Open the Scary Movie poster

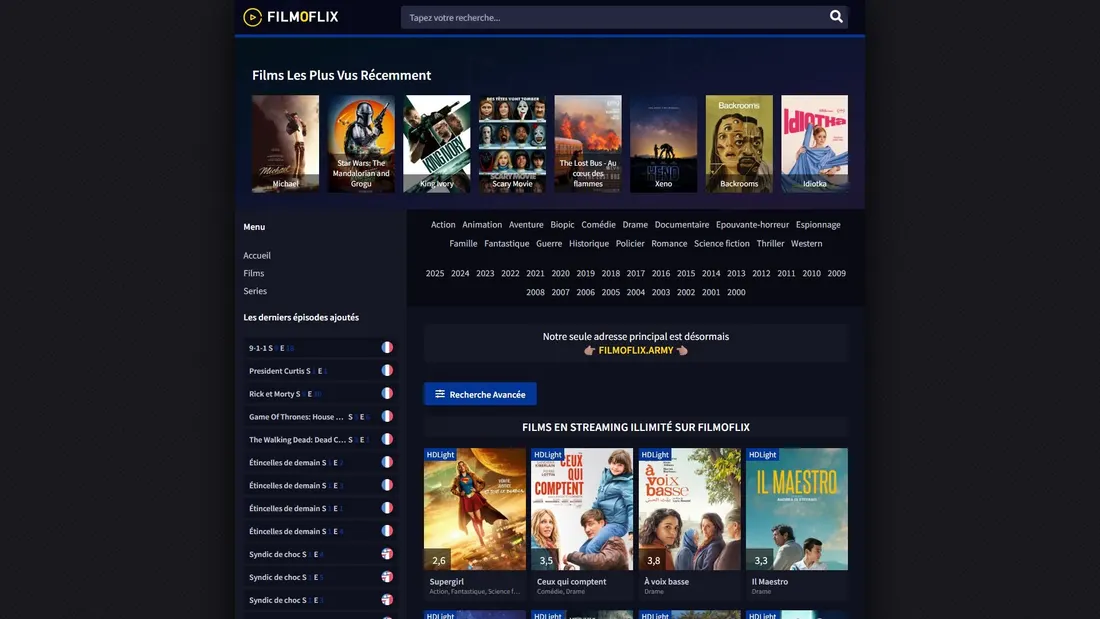[512, 144]
